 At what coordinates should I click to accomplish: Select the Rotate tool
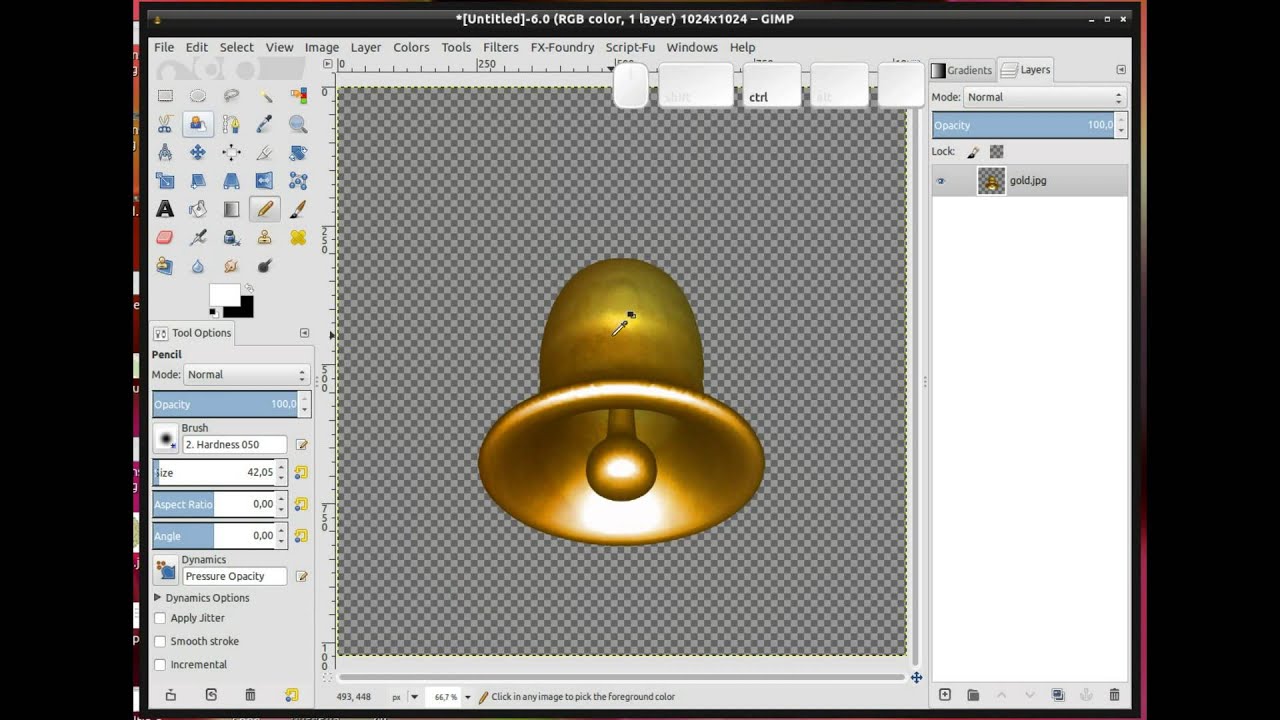[298, 152]
